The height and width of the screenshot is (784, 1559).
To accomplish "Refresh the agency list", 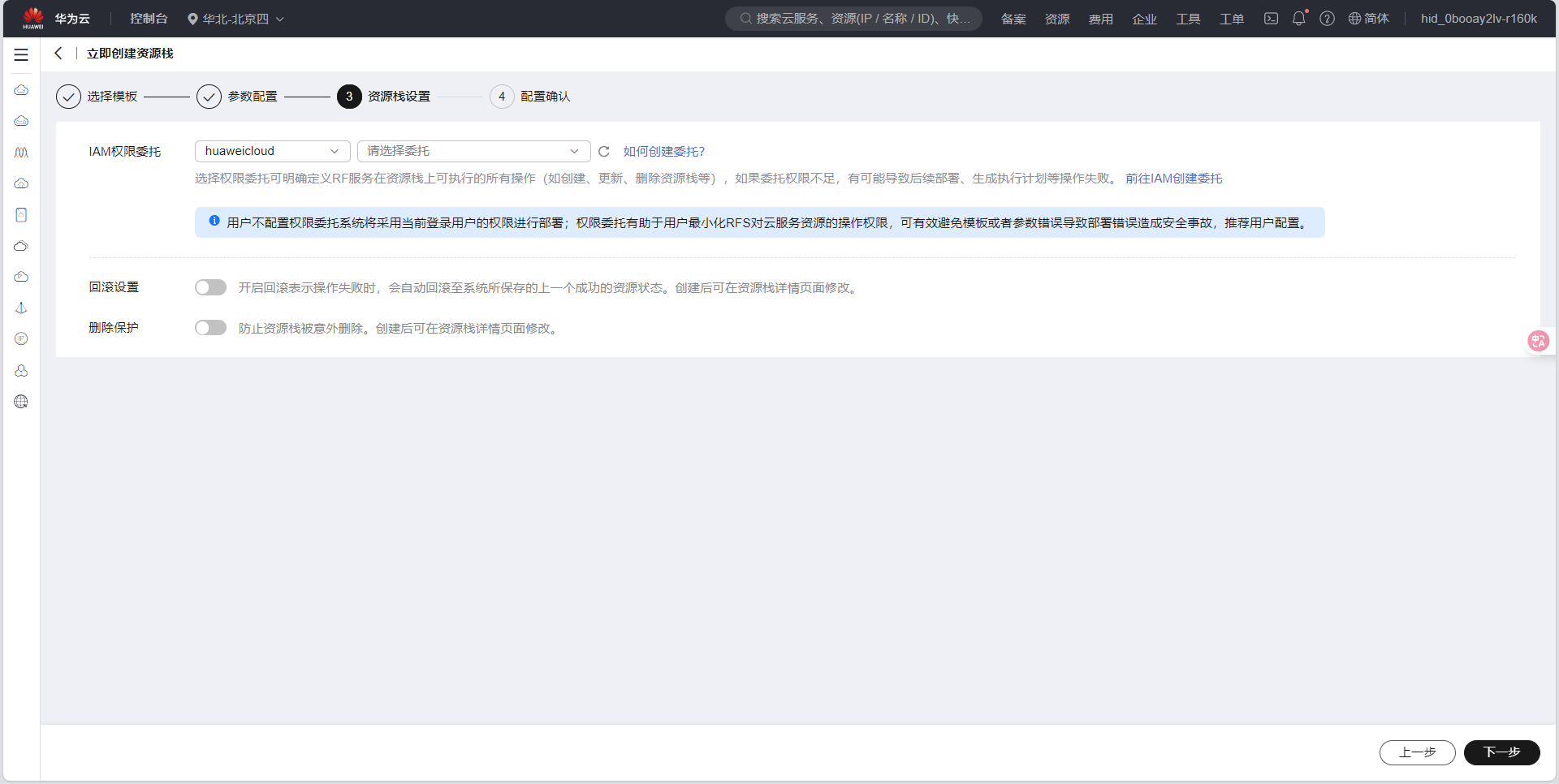I will pyautogui.click(x=604, y=152).
